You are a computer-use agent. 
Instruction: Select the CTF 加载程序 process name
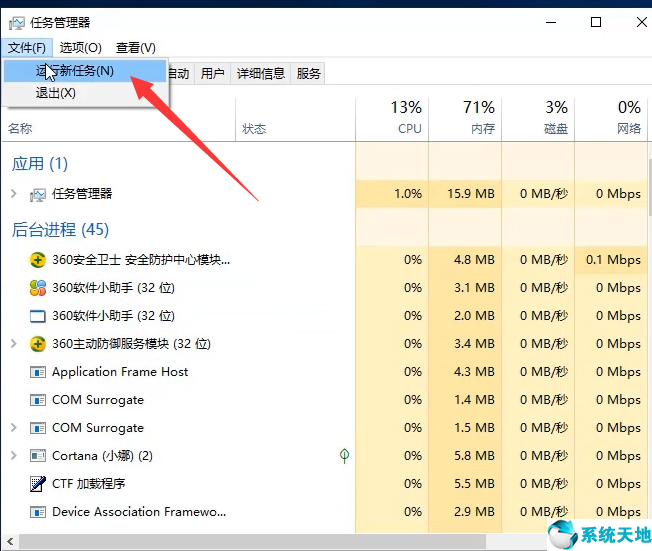tap(89, 484)
